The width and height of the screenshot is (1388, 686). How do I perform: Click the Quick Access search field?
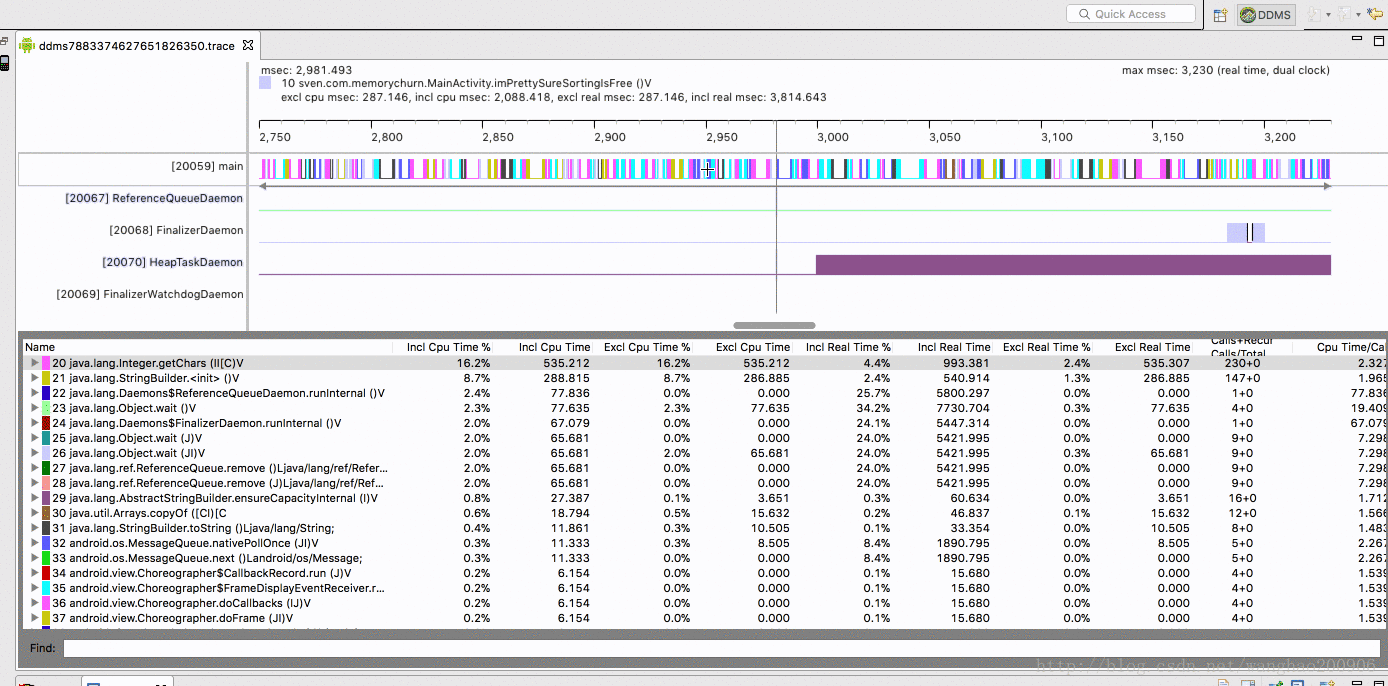pyautogui.click(x=1131, y=14)
